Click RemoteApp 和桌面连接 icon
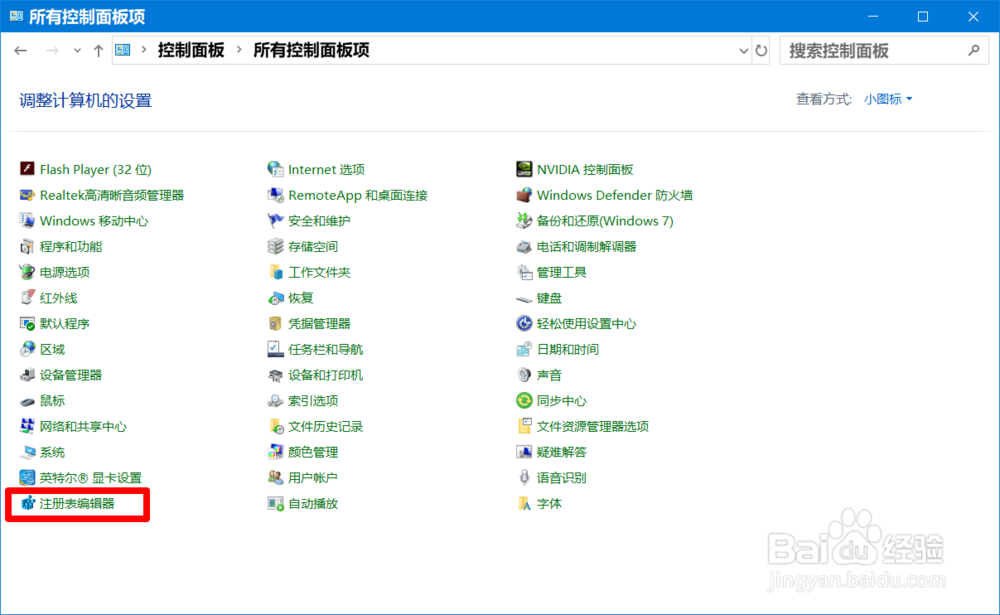Screen dimensions: 1000x615 [276, 195]
